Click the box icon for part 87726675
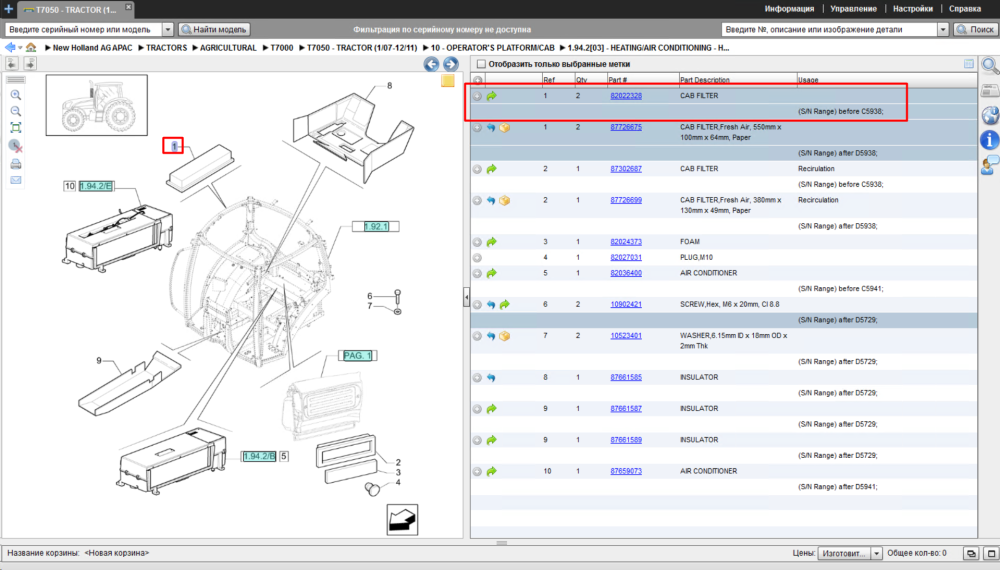This screenshot has height=570, width=1000. pos(504,128)
